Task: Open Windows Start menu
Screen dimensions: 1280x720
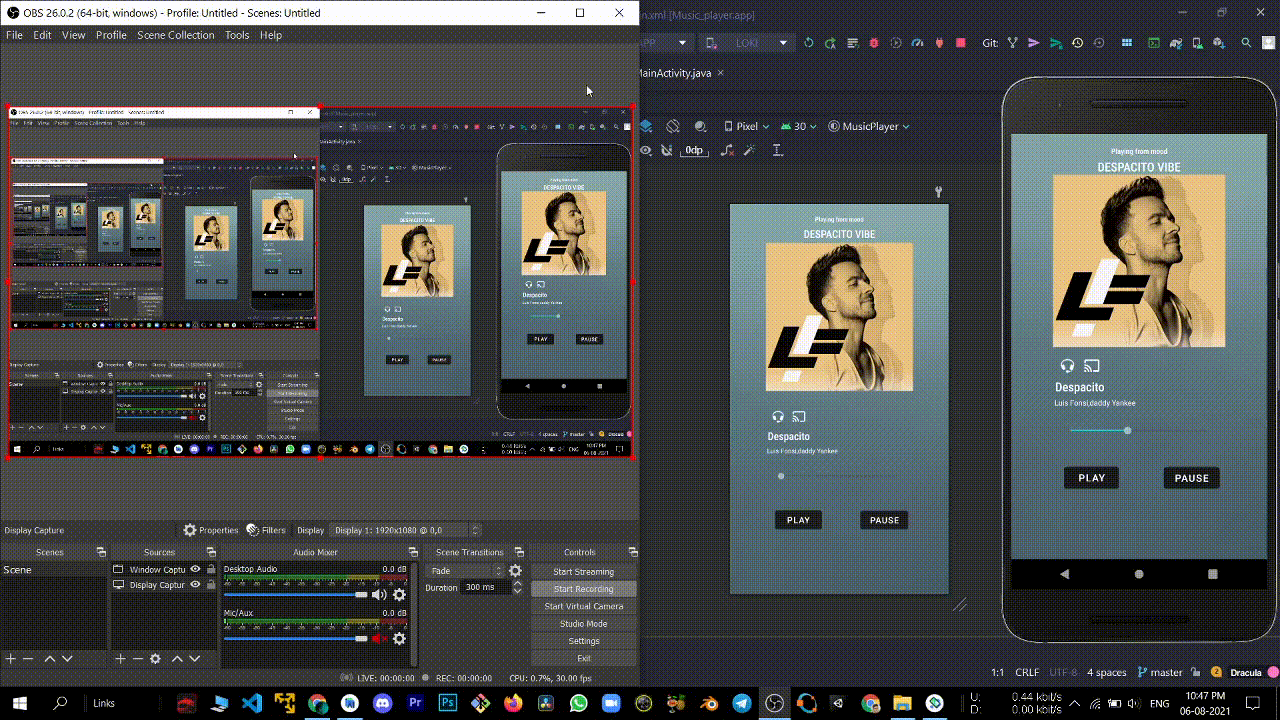Action: [x=19, y=703]
